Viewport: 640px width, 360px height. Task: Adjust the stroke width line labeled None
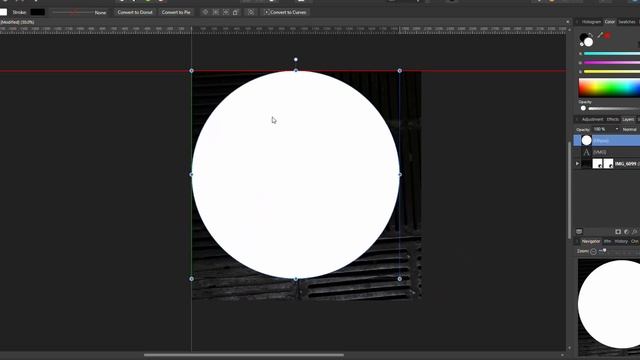pos(73,12)
